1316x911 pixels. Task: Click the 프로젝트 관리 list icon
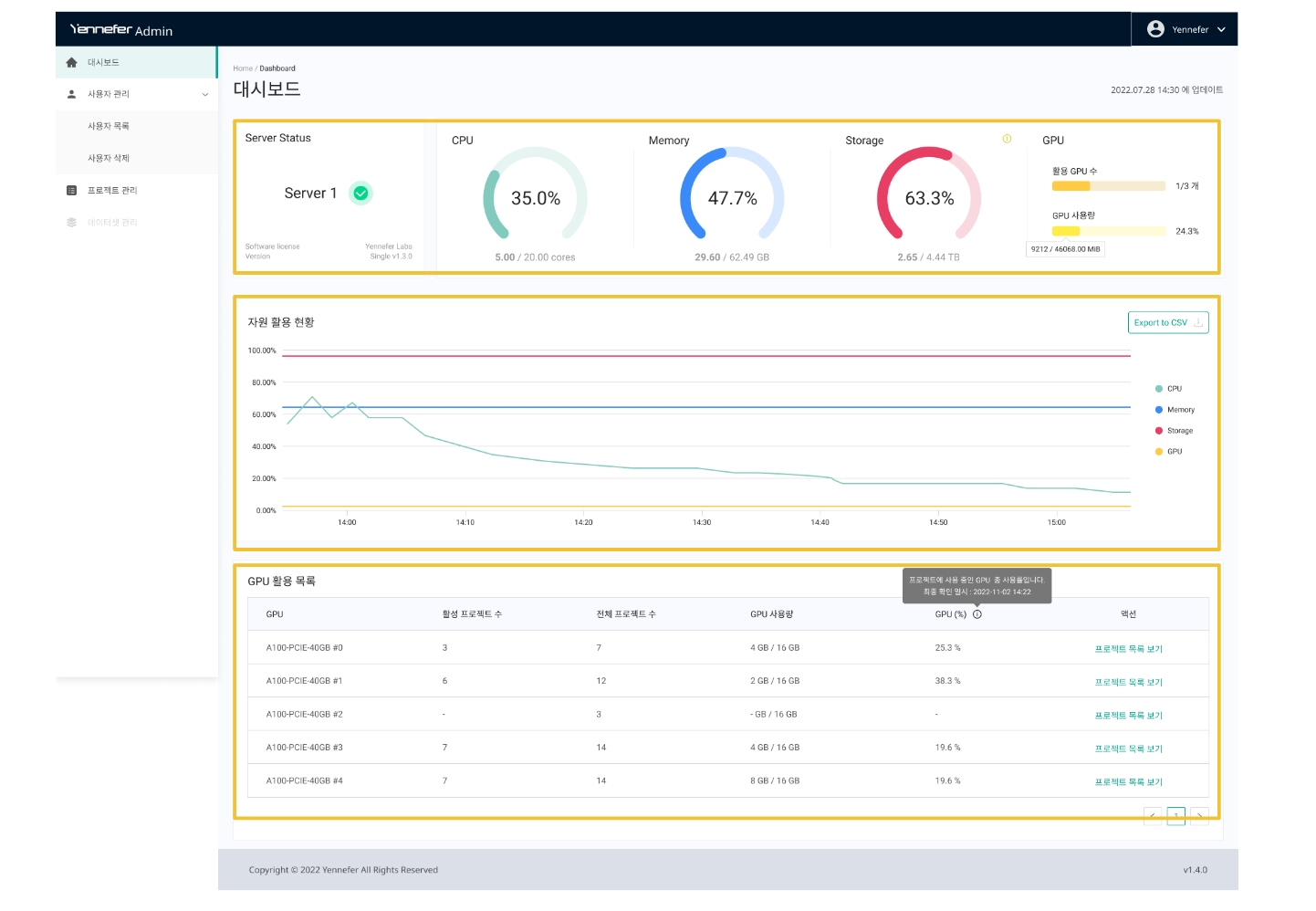(x=72, y=191)
